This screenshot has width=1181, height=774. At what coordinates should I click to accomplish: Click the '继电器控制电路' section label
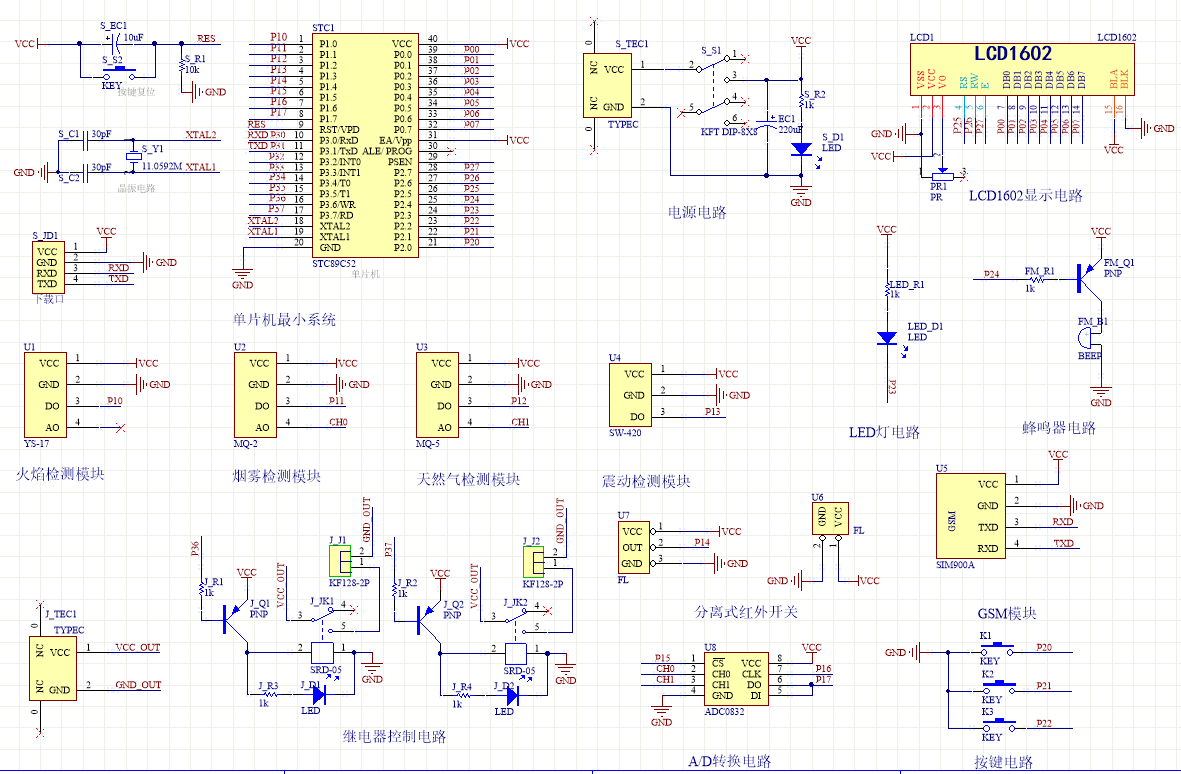click(x=395, y=736)
